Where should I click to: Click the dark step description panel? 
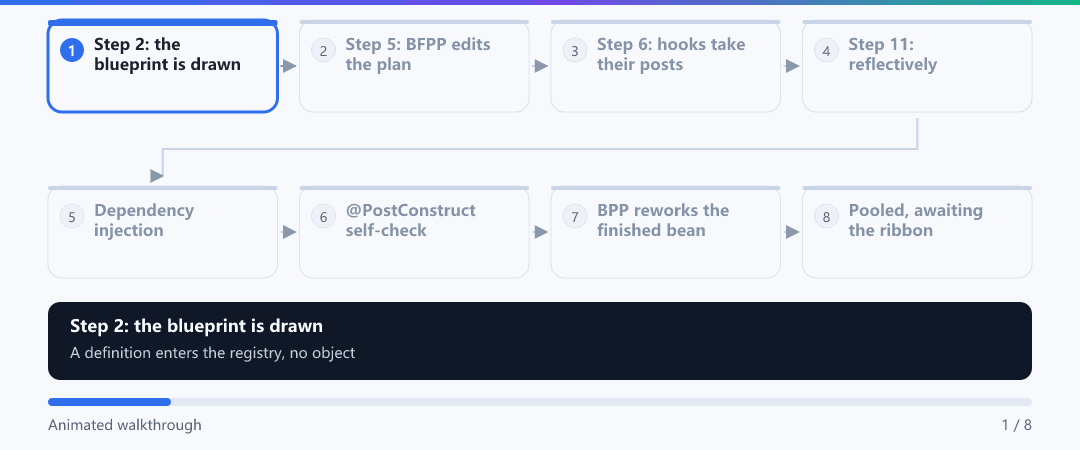point(540,340)
